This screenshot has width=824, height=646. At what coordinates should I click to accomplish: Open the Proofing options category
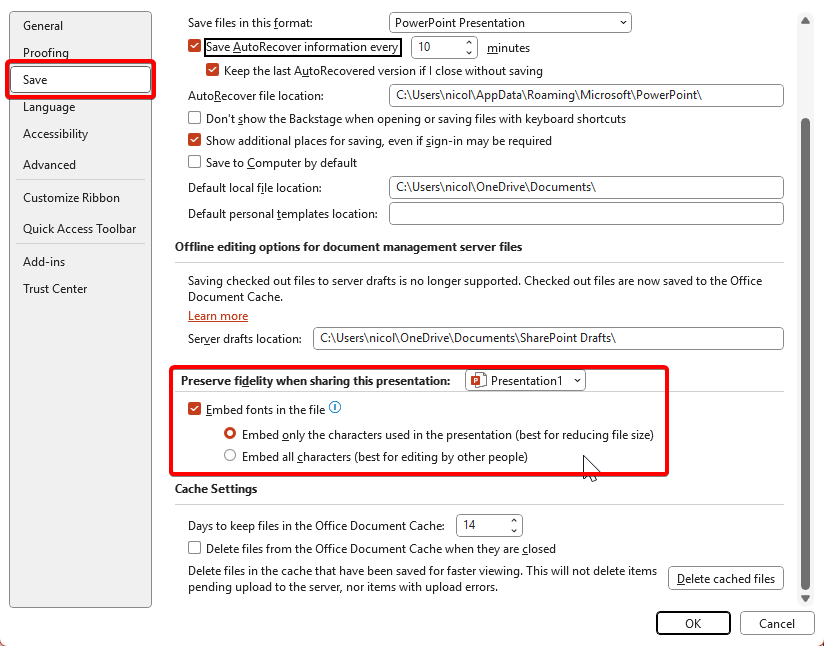[80, 53]
